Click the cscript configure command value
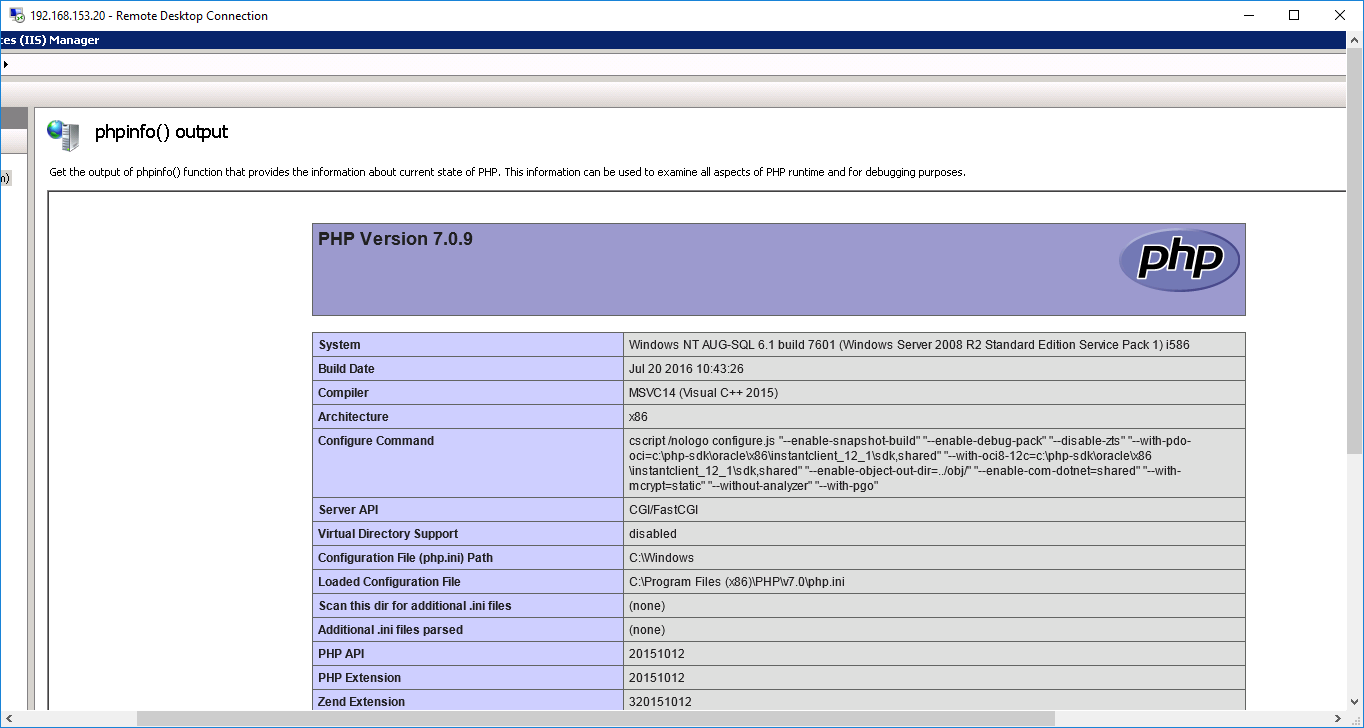1364x728 pixels. coord(910,463)
